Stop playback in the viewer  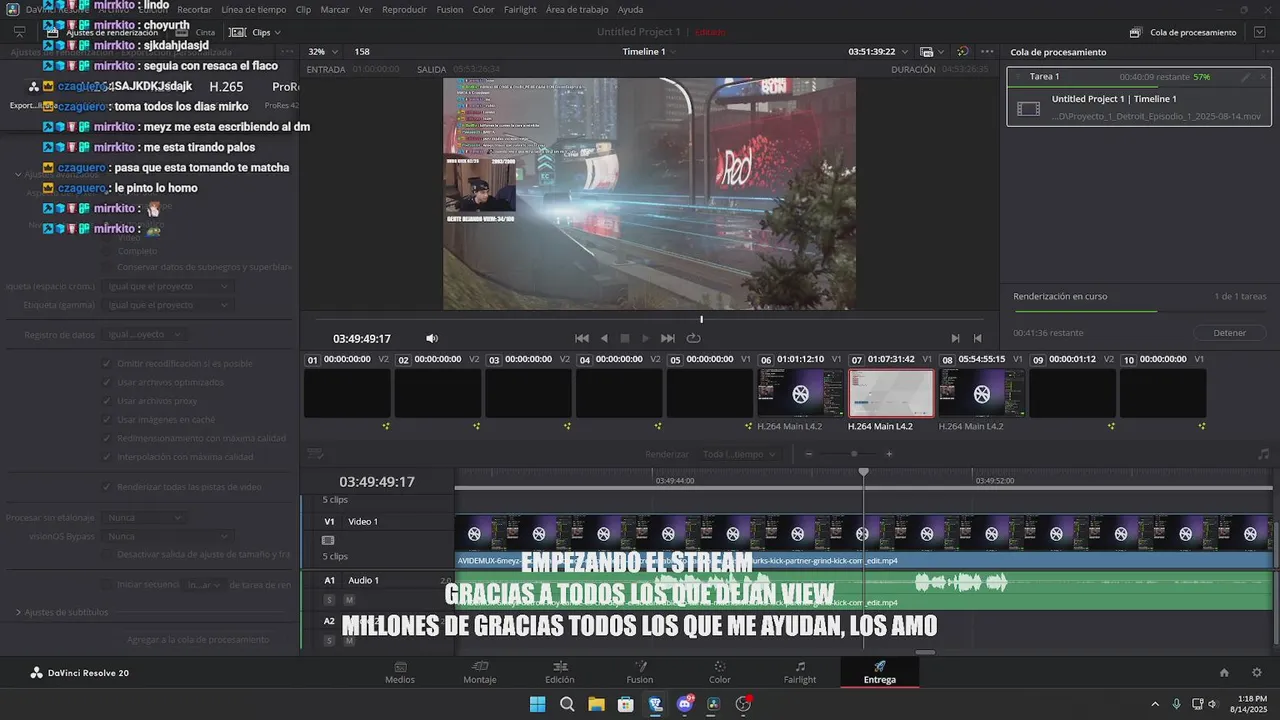(x=625, y=338)
